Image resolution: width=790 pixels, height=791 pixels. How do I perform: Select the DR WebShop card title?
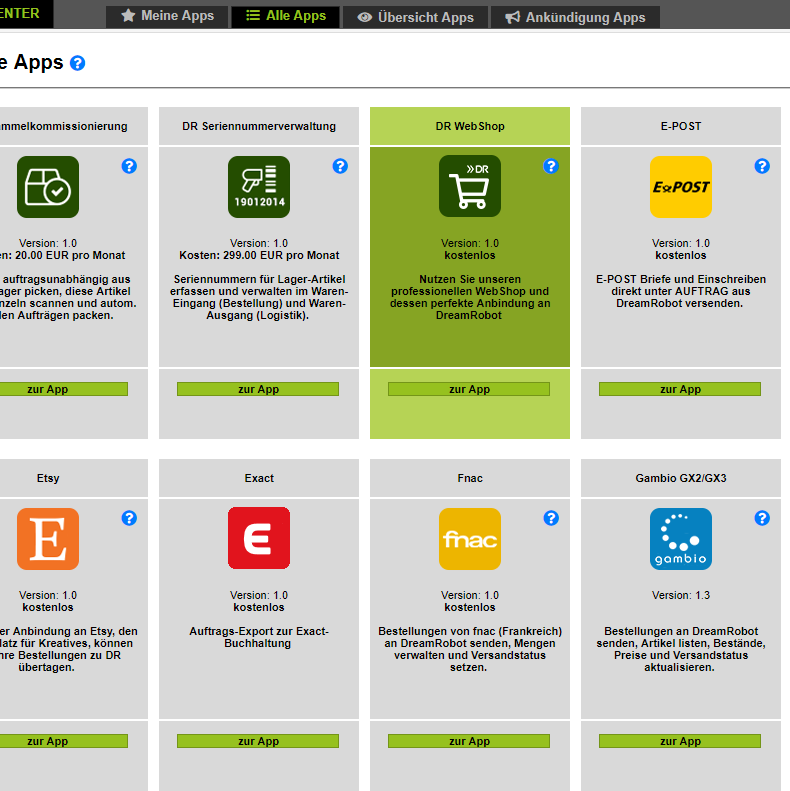coord(470,126)
